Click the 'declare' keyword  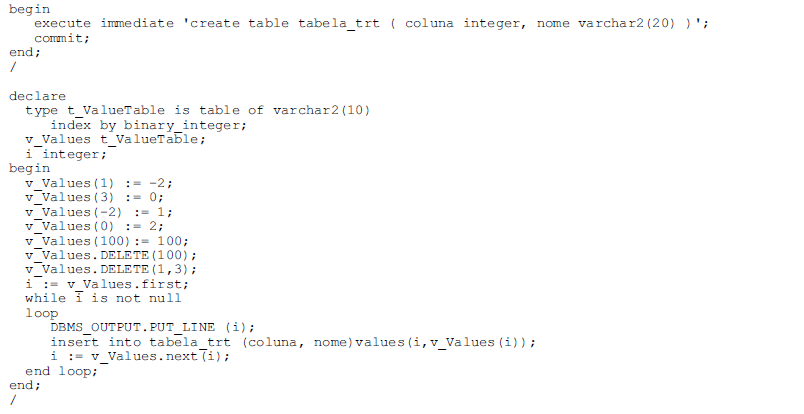tap(37, 96)
